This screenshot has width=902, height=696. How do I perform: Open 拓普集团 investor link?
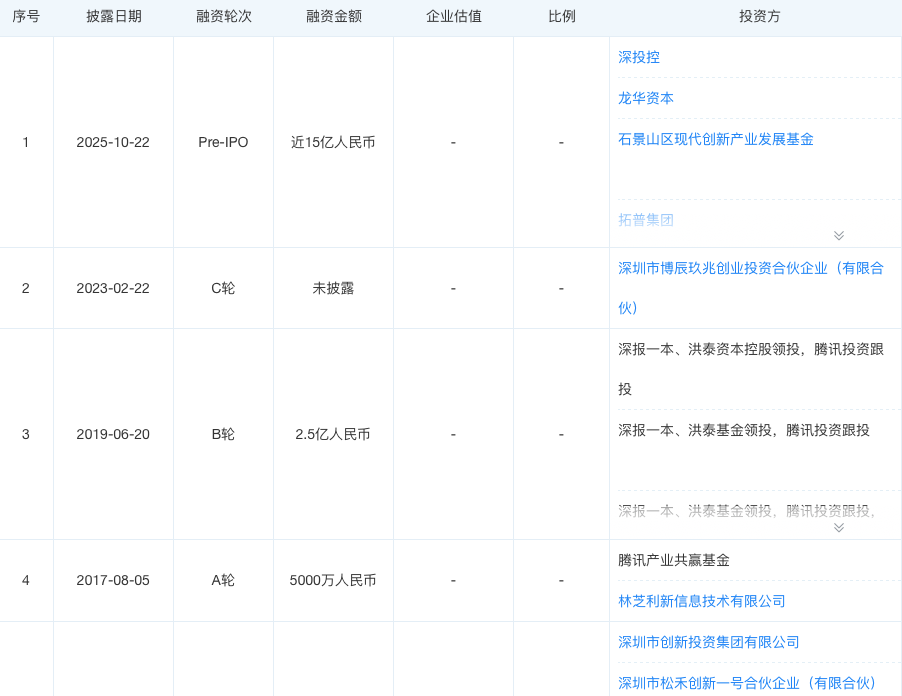click(x=646, y=219)
